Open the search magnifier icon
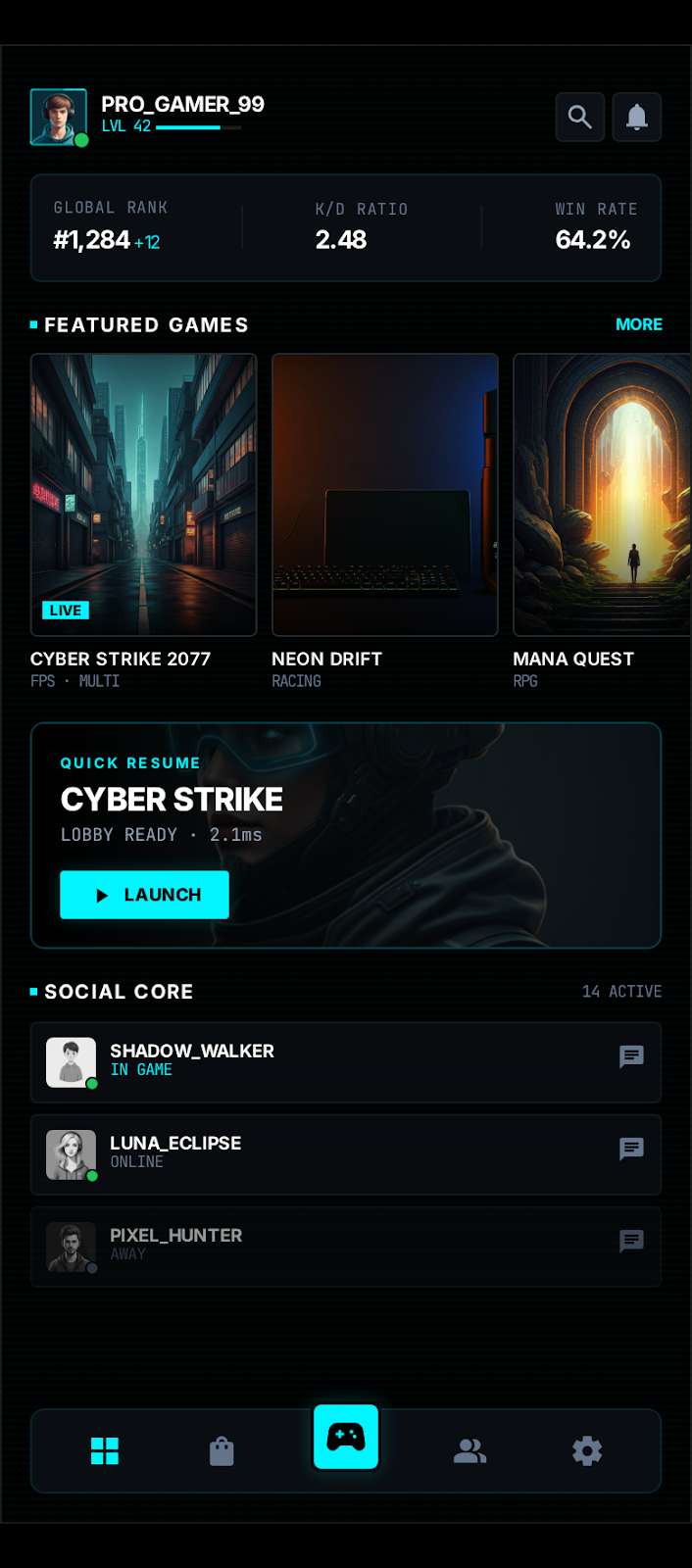692x1568 pixels. pyautogui.click(x=579, y=117)
